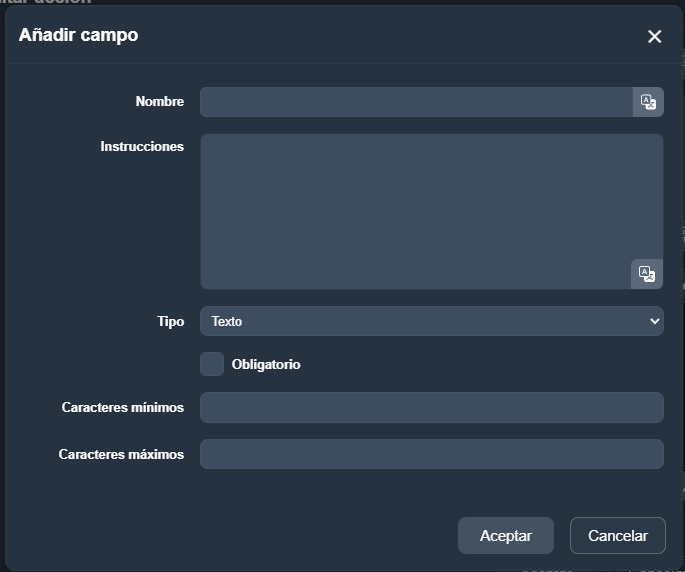Screen dimensions: 685x572
Task: Click the Obligatorio label text
Action: click(x=266, y=365)
